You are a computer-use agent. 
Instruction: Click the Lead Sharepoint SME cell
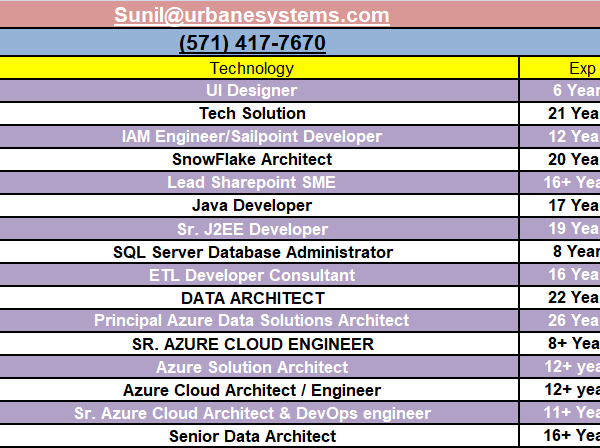coord(252,182)
